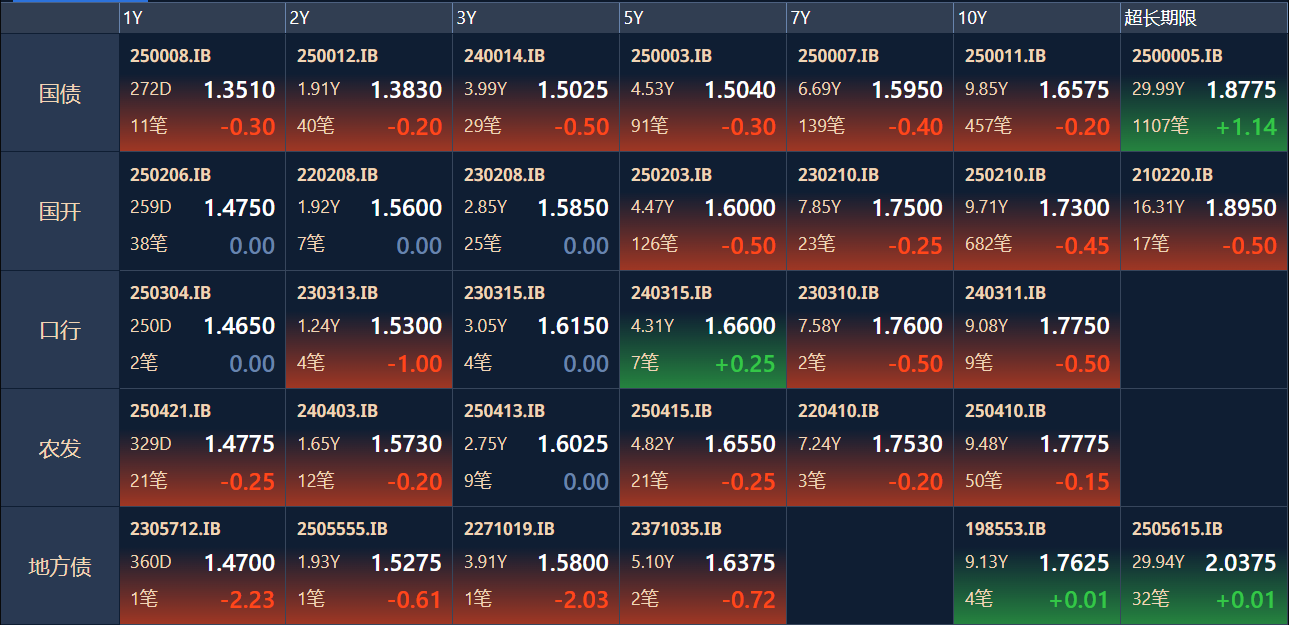Click the 口行 row header

60,330
